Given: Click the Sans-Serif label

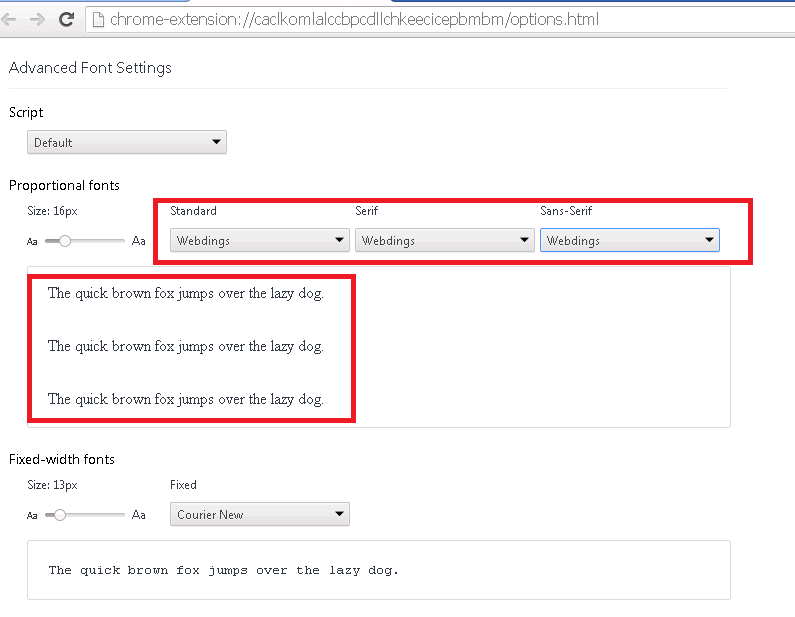Looking at the screenshot, I should [566, 210].
